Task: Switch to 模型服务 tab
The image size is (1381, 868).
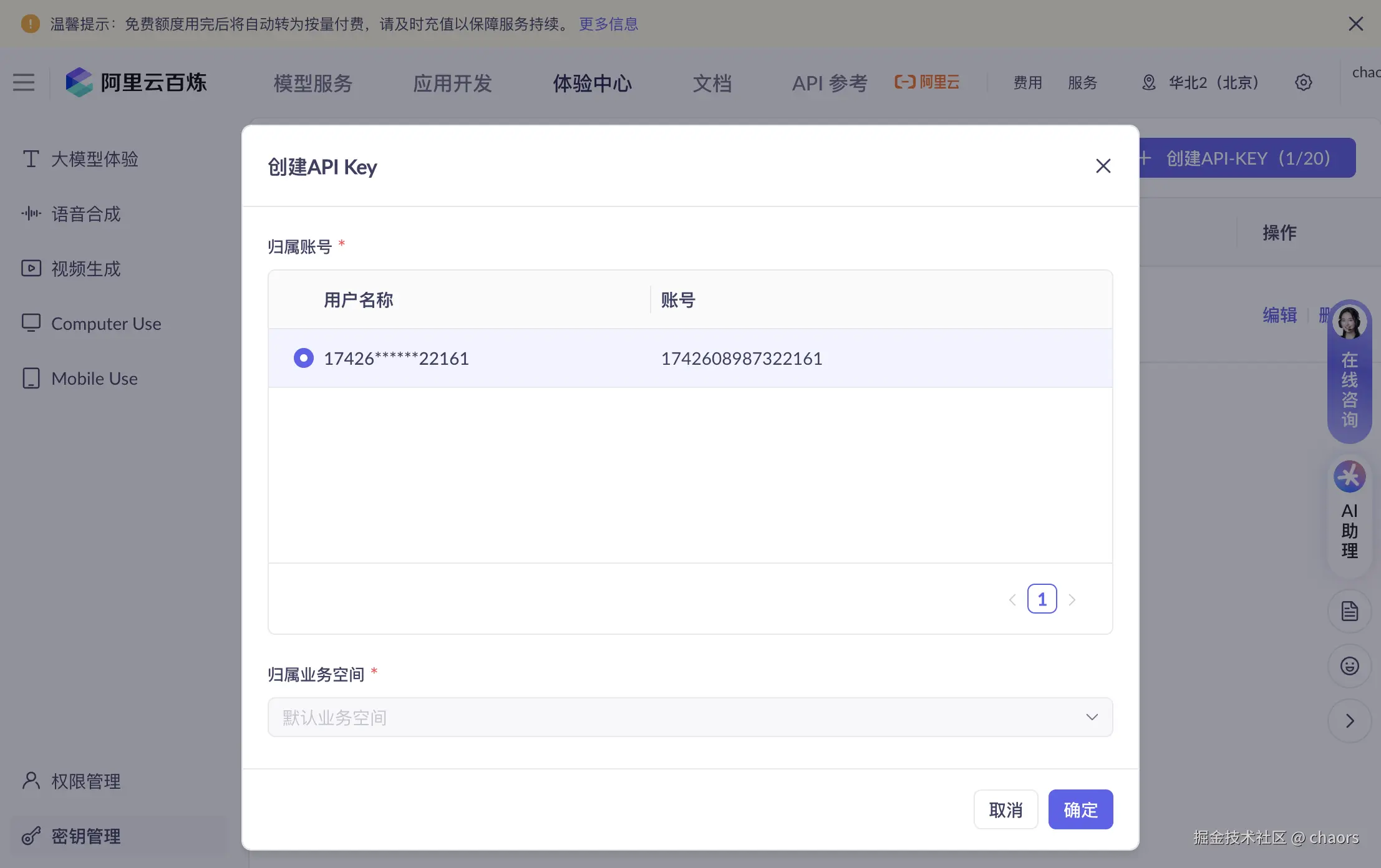Action: tap(313, 83)
